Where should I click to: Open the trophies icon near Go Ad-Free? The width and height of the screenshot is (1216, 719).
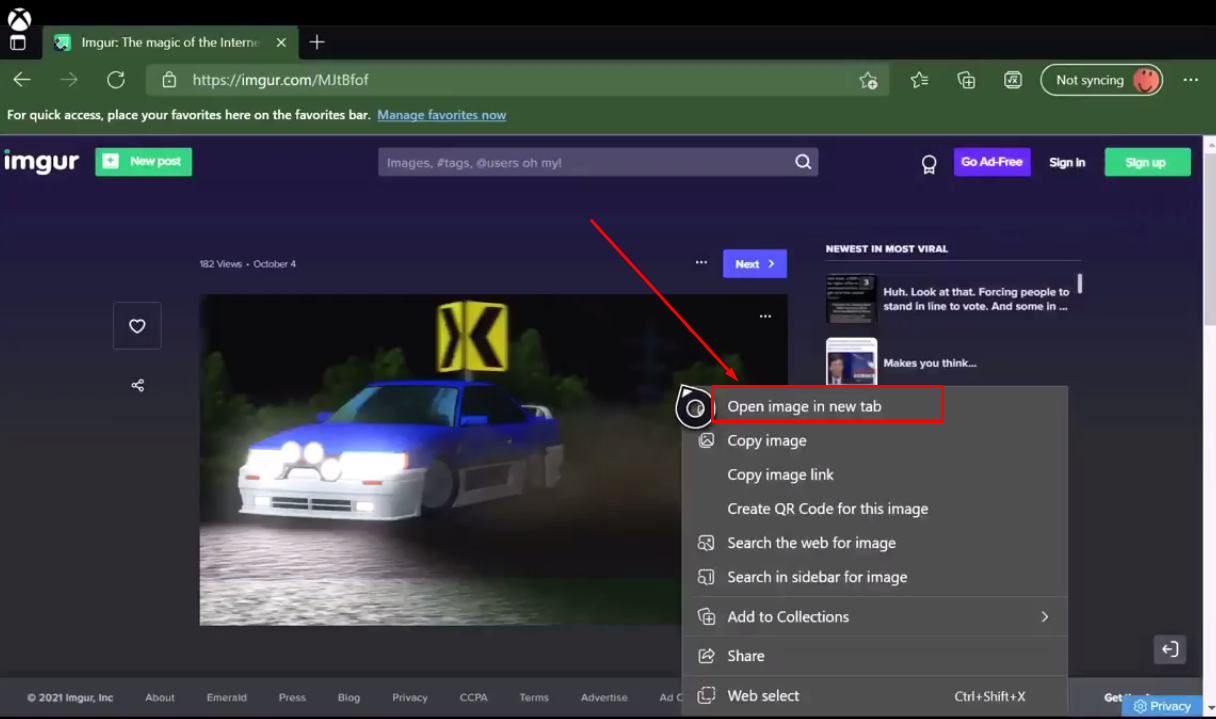(x=928, y=163)
